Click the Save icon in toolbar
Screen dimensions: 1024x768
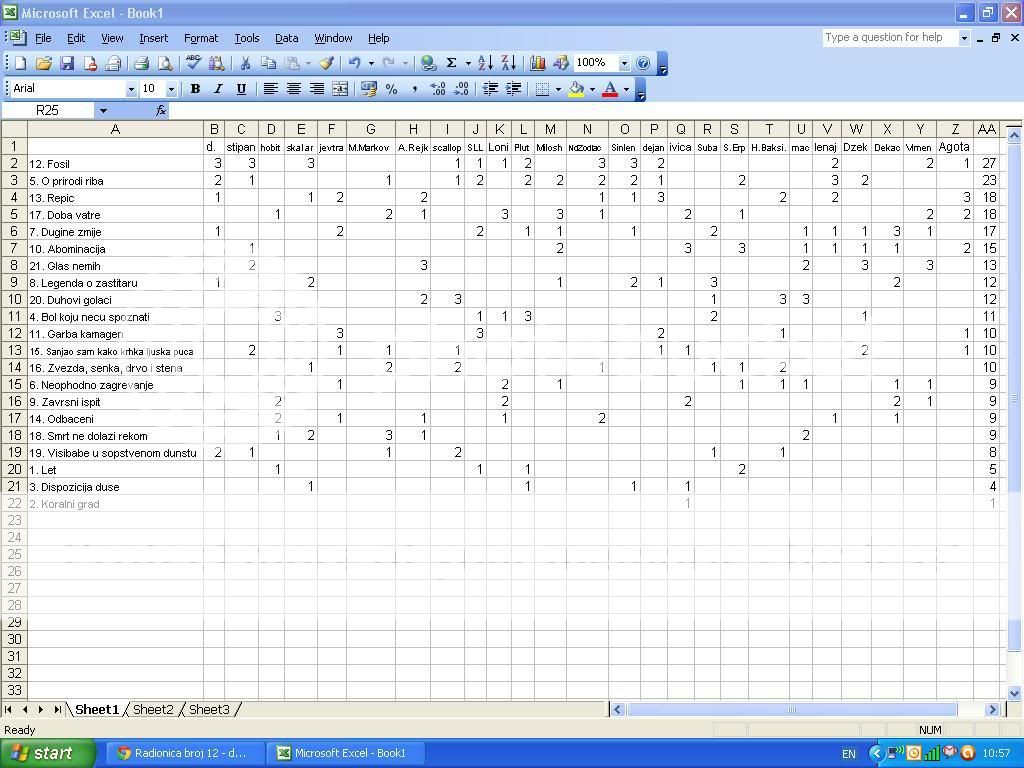[x=67, y=63]
